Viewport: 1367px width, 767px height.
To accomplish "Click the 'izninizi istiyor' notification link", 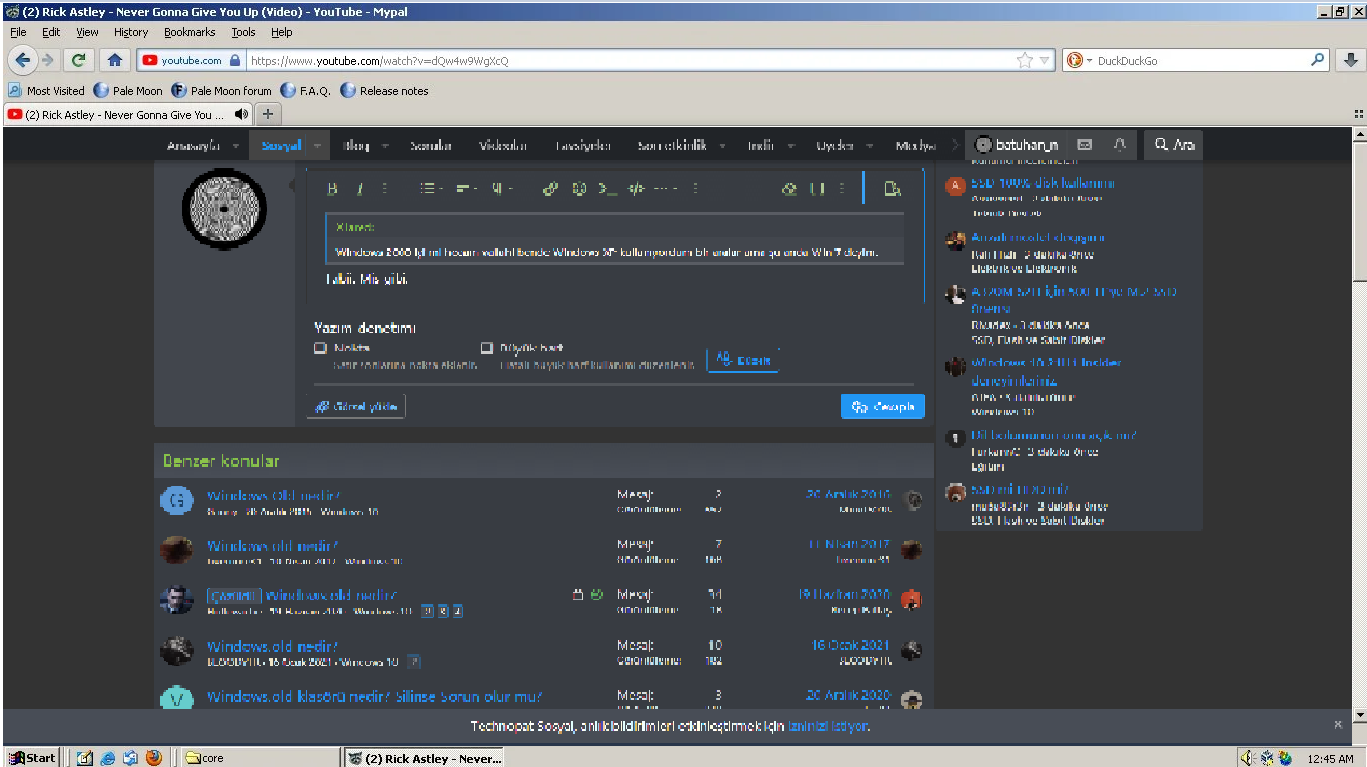I will click(x=828, y=726).
